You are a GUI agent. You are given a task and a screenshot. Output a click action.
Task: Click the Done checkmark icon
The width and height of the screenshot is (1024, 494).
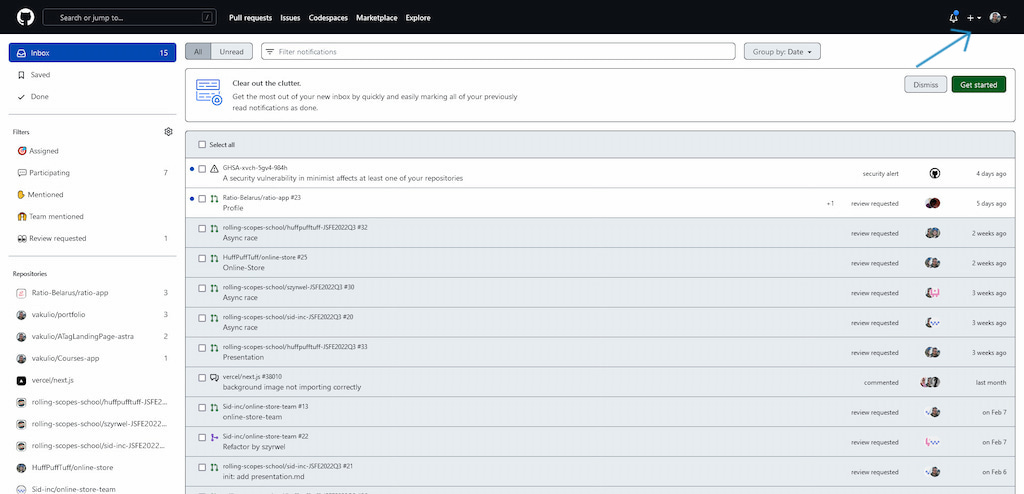[21, 97]
